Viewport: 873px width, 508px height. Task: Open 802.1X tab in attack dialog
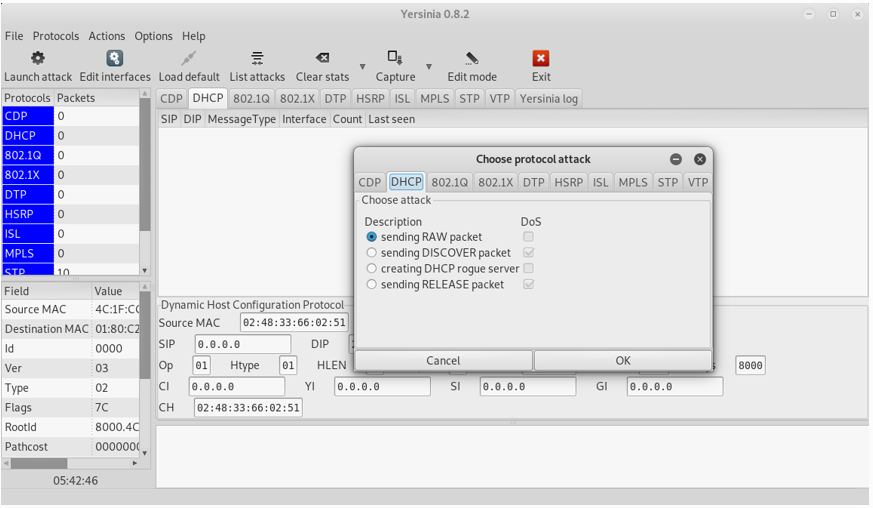[x=496, y=182]
